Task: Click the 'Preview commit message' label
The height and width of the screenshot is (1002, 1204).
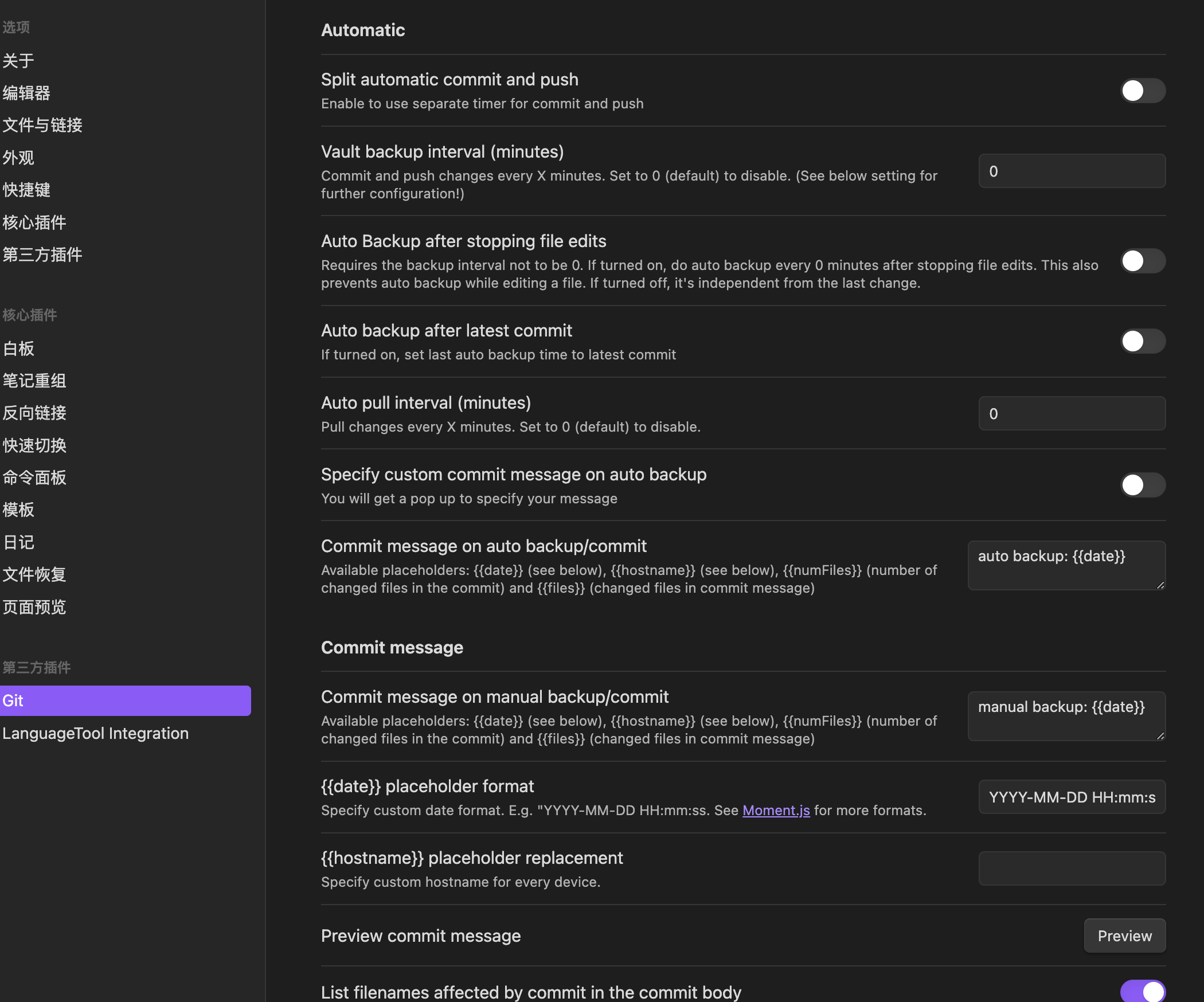Action: click(x=421, y=936)
